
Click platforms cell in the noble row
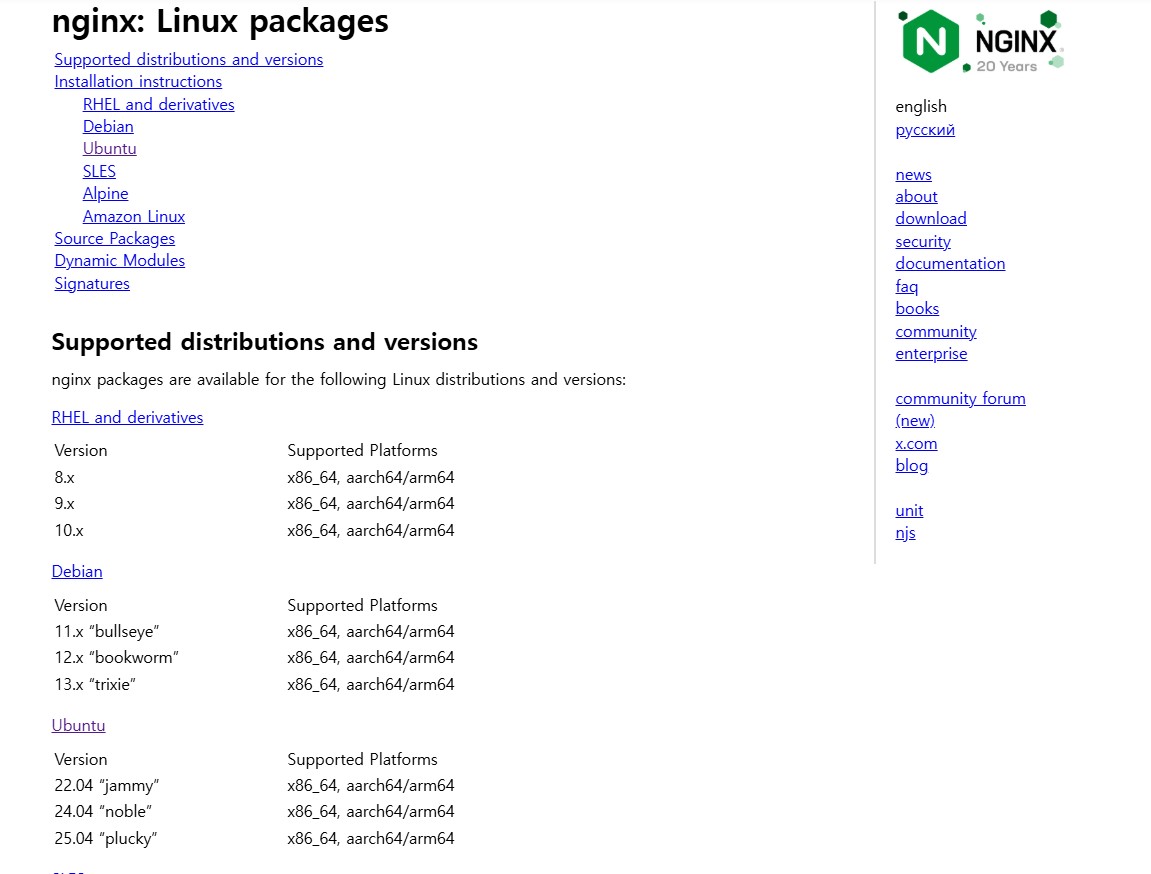[x=371, y=812]
